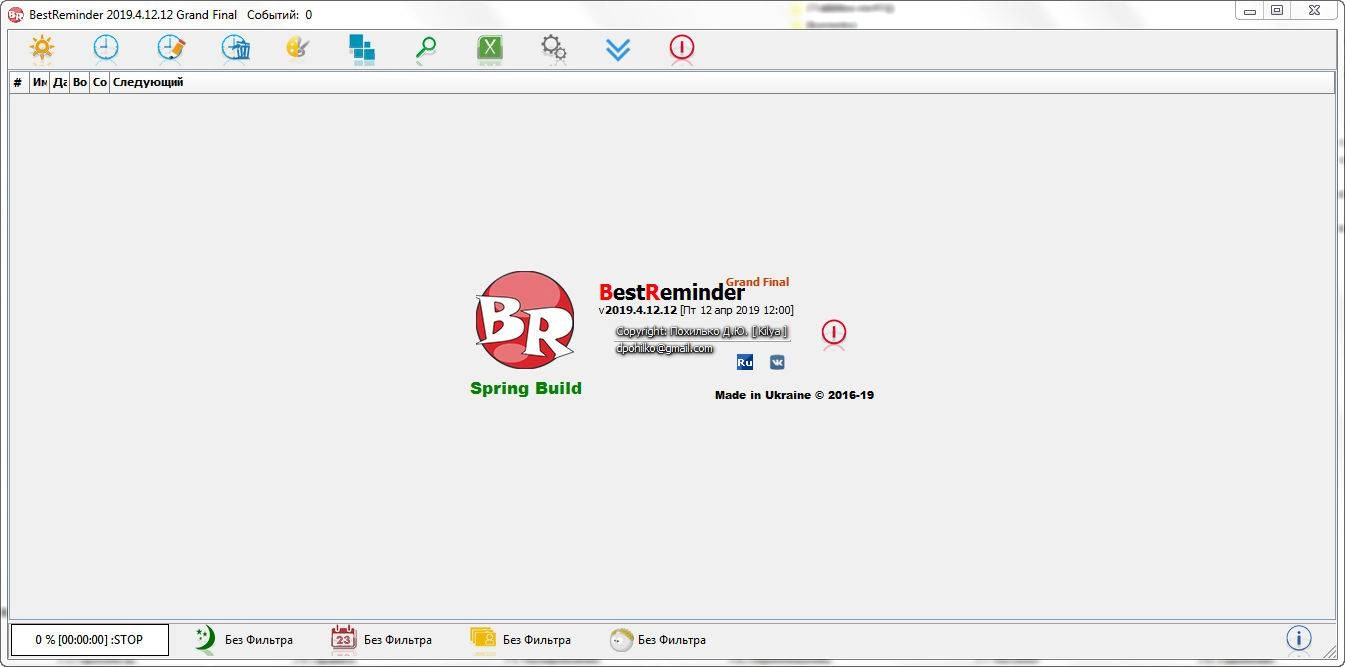Click 'Без Фильтра' beside the crescent moon
Viewport: 1345px width, 667px height.
(x=259, y=640)
